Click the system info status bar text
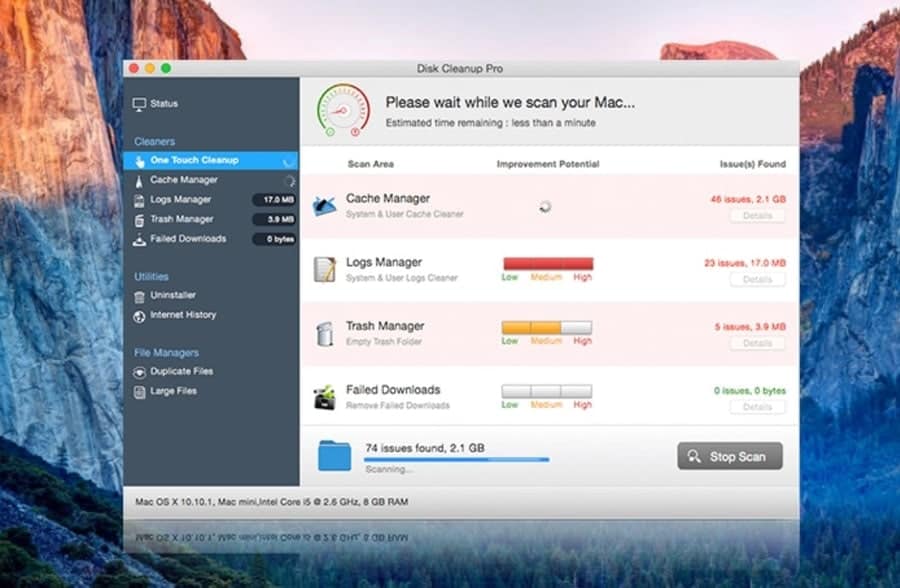This screenshot has height=588, width=900. (x=271, y=502)
